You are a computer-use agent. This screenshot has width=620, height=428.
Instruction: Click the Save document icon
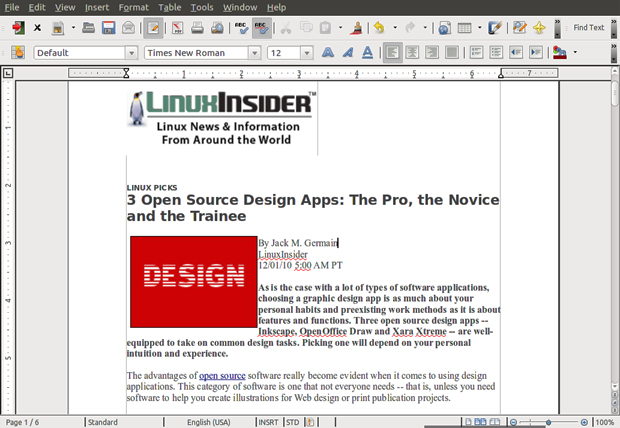[108, 28]
